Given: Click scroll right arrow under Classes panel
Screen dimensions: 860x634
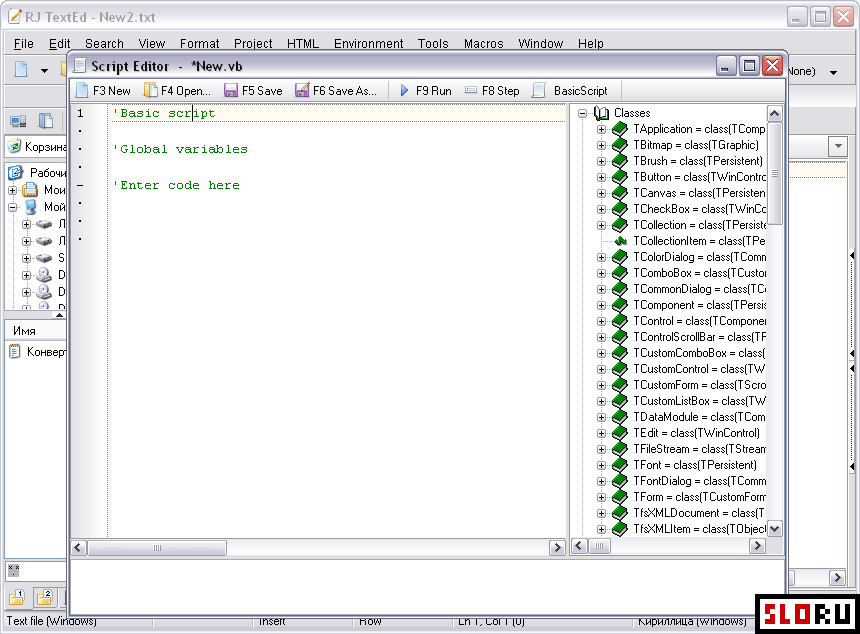Looking at the screenshot, I should pos(757,546).
